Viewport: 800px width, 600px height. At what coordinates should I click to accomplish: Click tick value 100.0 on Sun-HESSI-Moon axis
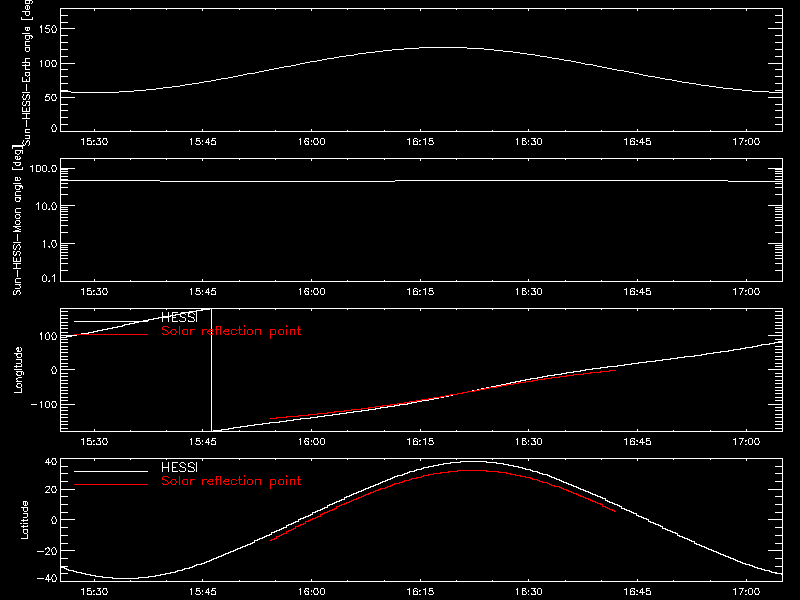(x=43, y=169)
